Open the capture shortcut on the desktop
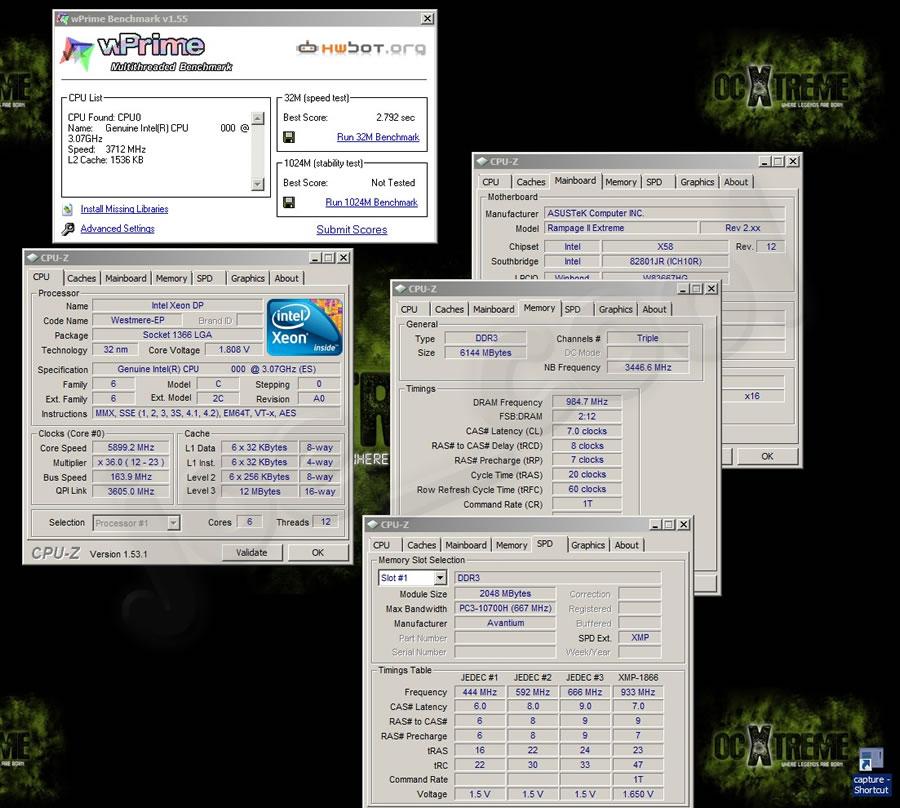This screenshot has height=808, width=900. tap(871, 772)
